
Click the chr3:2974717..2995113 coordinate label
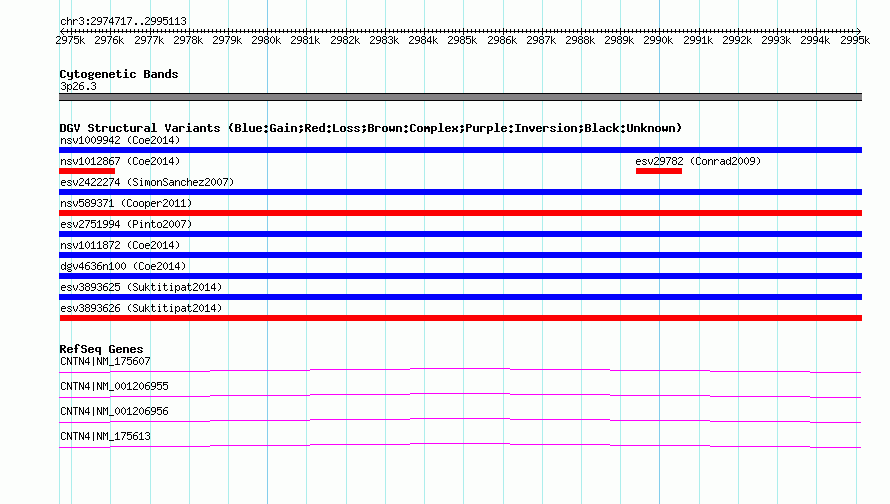pyautogui.click(x=123, y=22)
